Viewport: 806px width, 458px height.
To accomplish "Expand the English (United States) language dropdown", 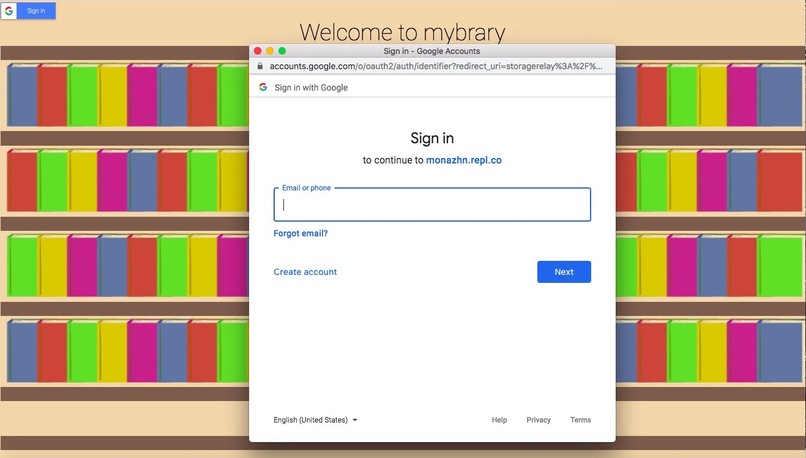I will pyautogui.click(x=315, y=420).
